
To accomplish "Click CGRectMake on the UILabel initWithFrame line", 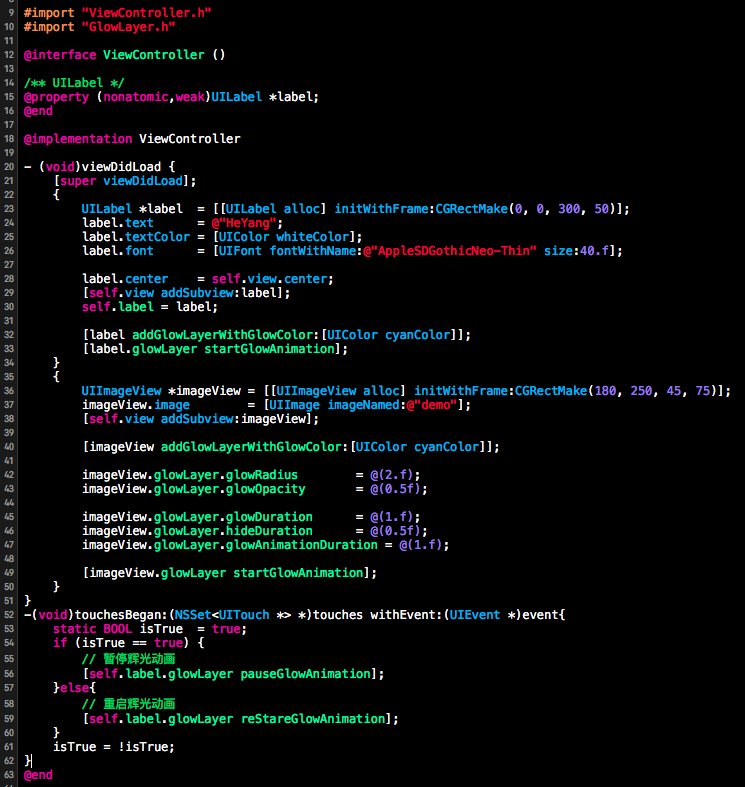I will point(471,209).
